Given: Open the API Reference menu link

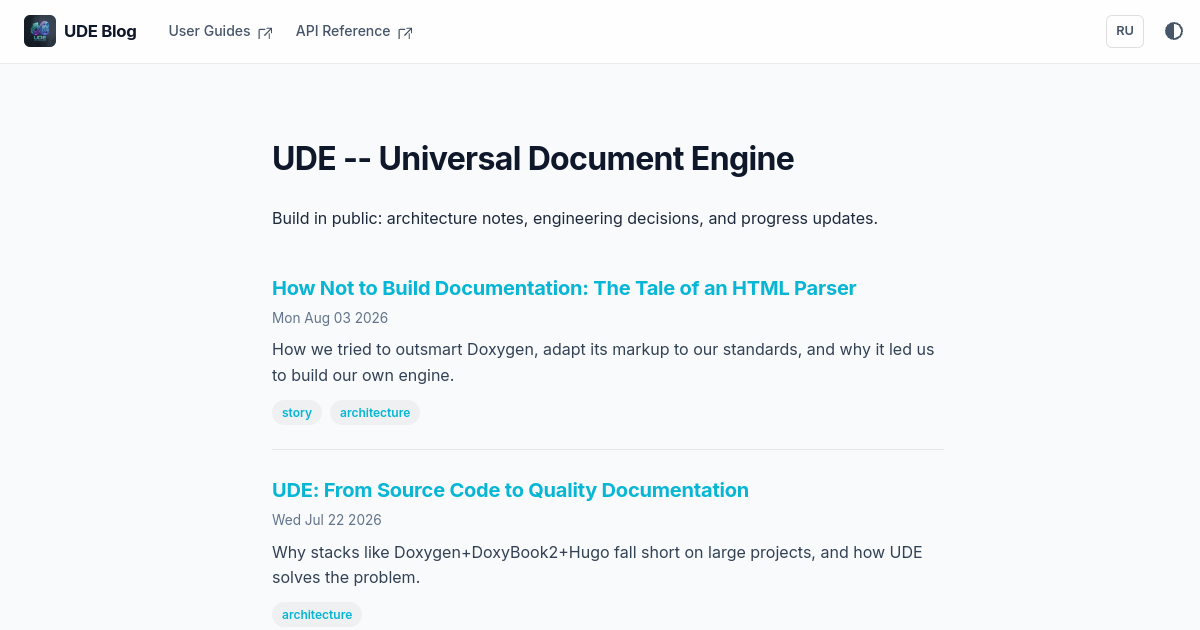Looking at the screenshot, I should pyautogui.click(x=343, y=31).
